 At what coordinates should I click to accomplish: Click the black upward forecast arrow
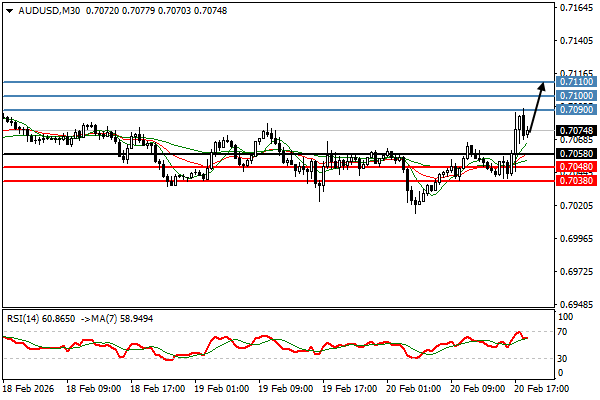pos(536,105)
